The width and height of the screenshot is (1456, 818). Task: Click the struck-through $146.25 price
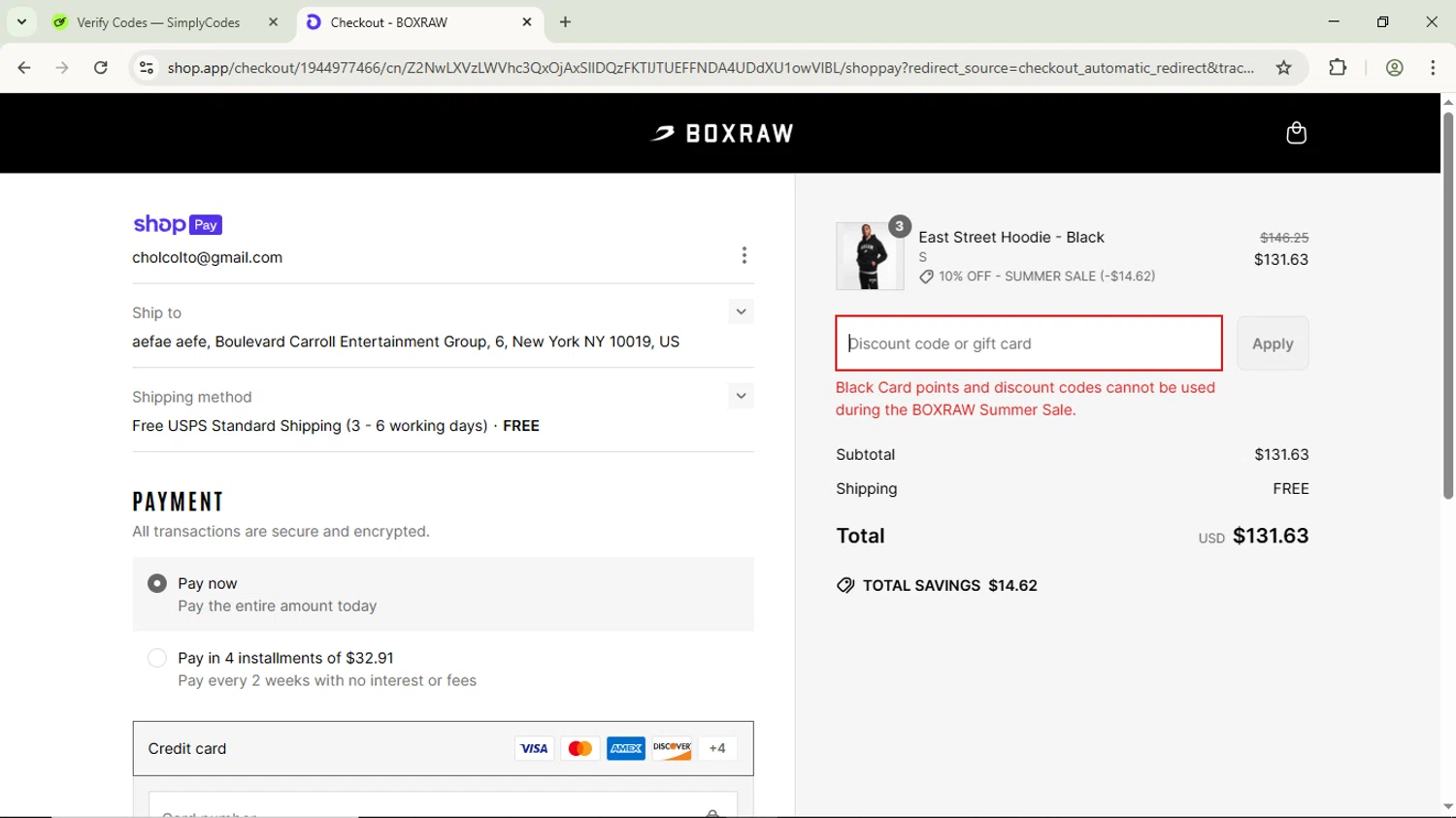click(1284, 237)
